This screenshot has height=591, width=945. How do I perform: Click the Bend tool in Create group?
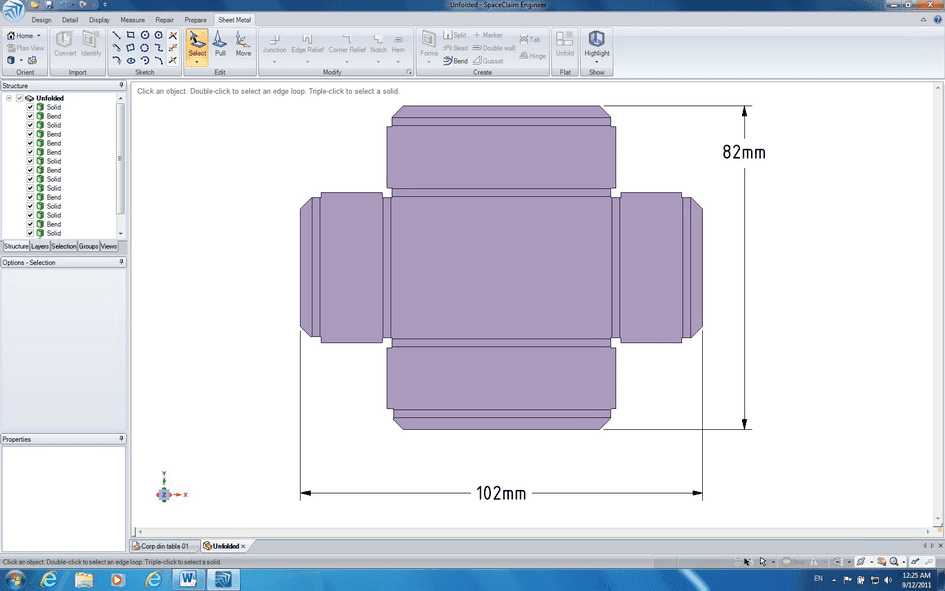(x=456, y=61)
